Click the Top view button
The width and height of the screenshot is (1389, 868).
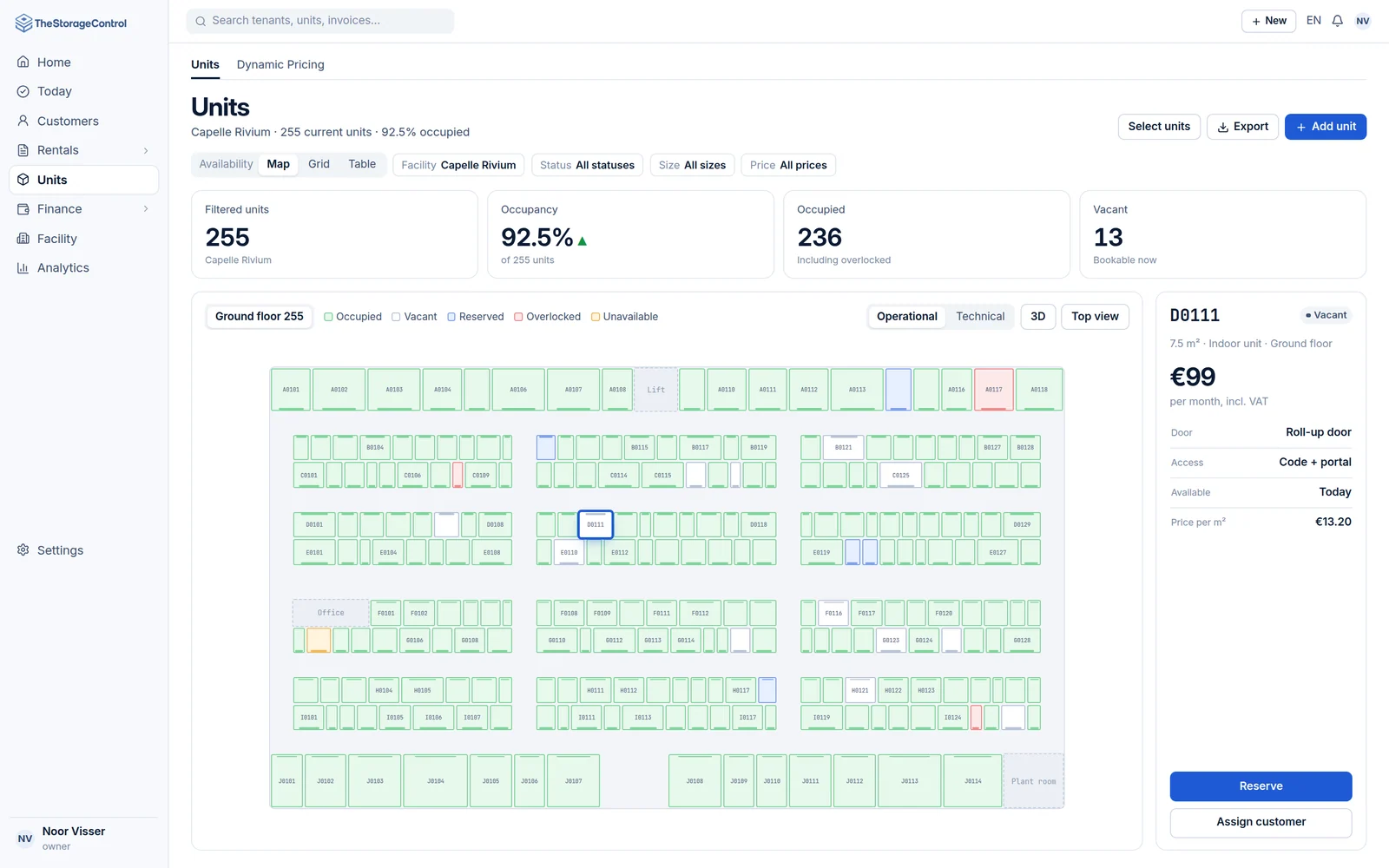click(1095, 317)
